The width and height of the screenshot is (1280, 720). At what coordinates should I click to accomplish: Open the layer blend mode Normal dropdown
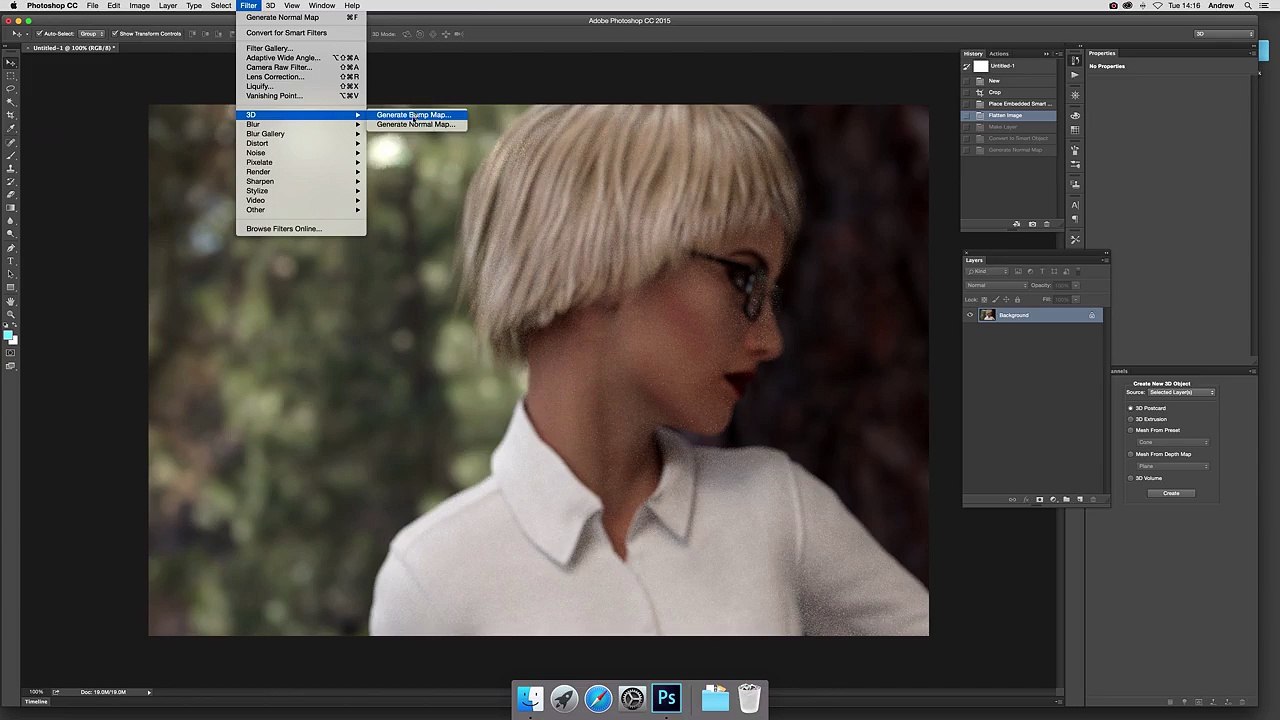coord(996,285)
